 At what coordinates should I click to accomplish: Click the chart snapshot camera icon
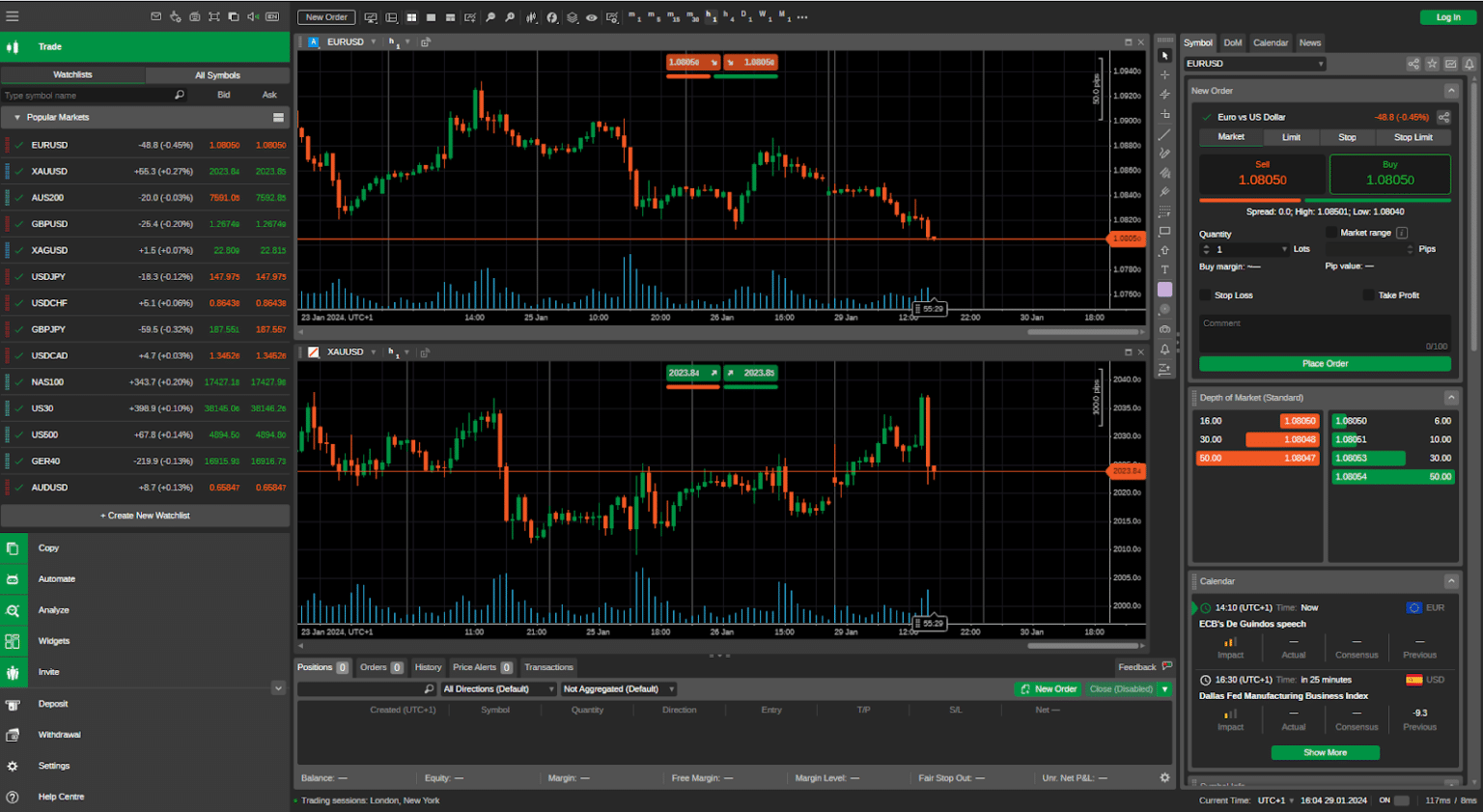point(1164,329)
